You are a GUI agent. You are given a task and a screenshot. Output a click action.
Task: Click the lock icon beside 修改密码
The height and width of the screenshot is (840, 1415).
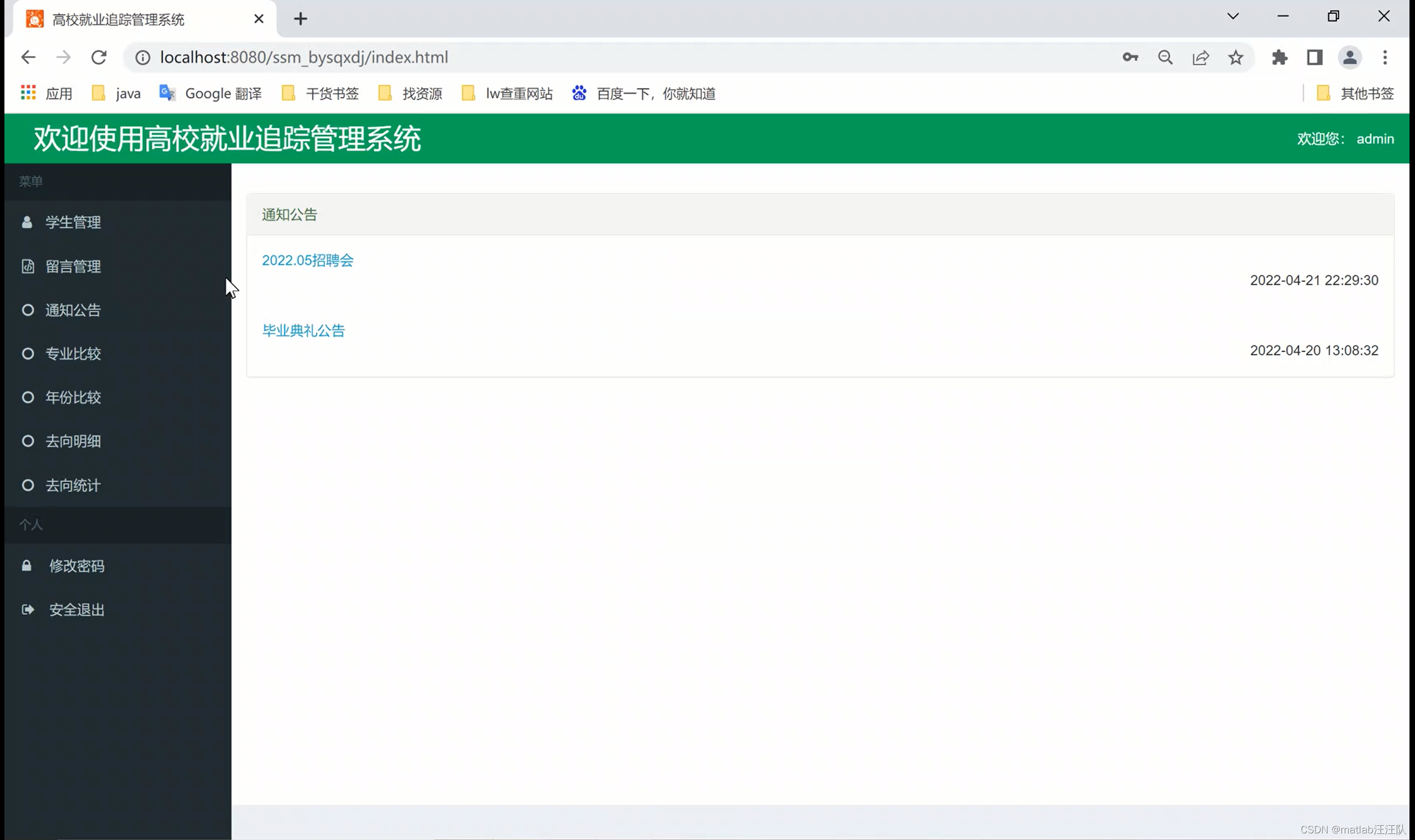(27, 565)
